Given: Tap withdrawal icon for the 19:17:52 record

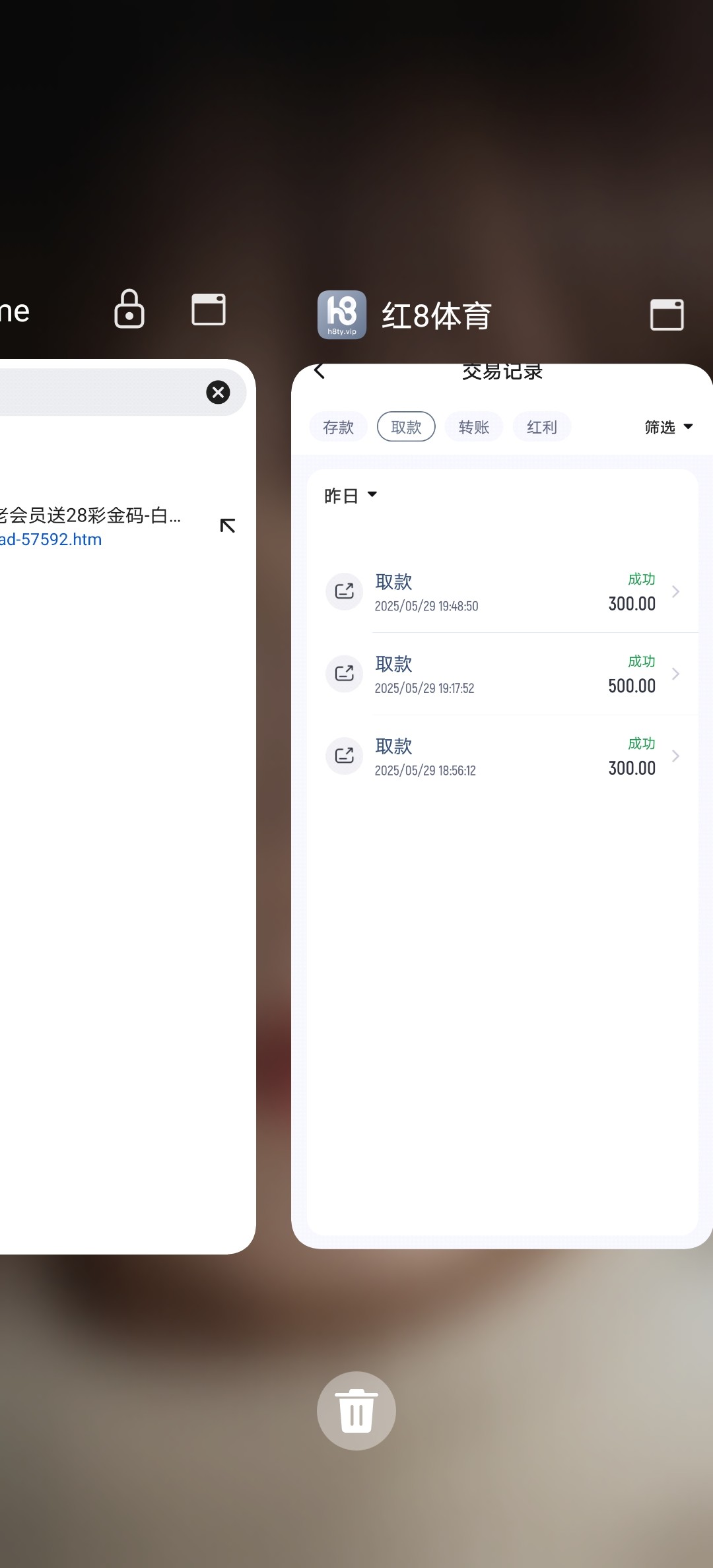Looking at the screenshot, I should click(x=344, y=674).
